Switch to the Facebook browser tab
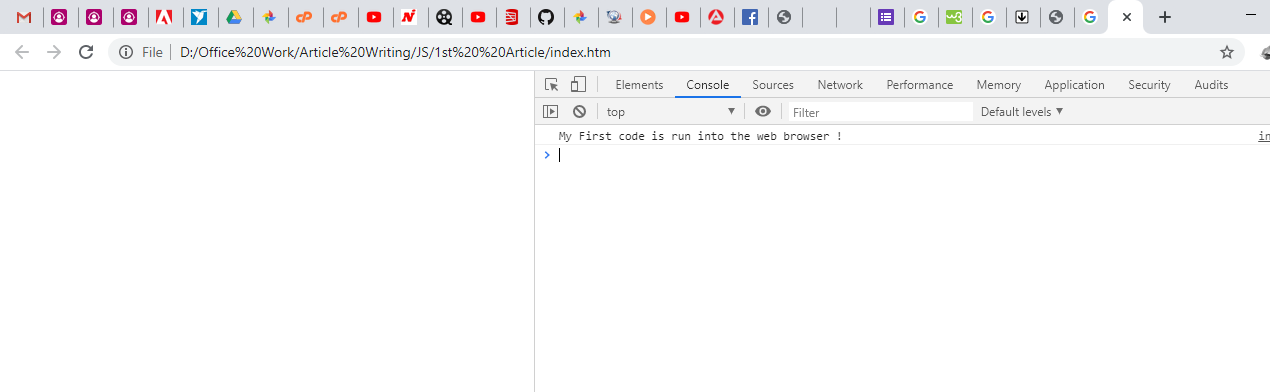Screen dimensions: 1270x392 point(749,17)
